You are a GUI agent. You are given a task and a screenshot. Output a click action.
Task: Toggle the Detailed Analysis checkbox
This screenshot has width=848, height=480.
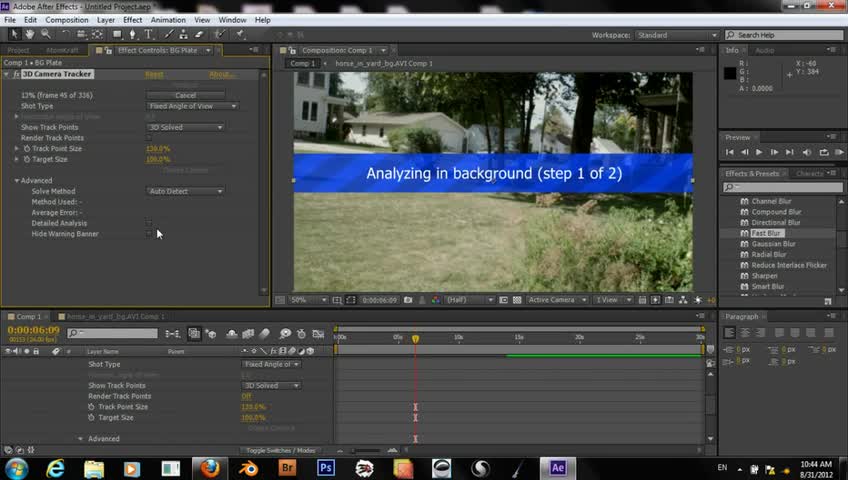(x=149, y=223)
